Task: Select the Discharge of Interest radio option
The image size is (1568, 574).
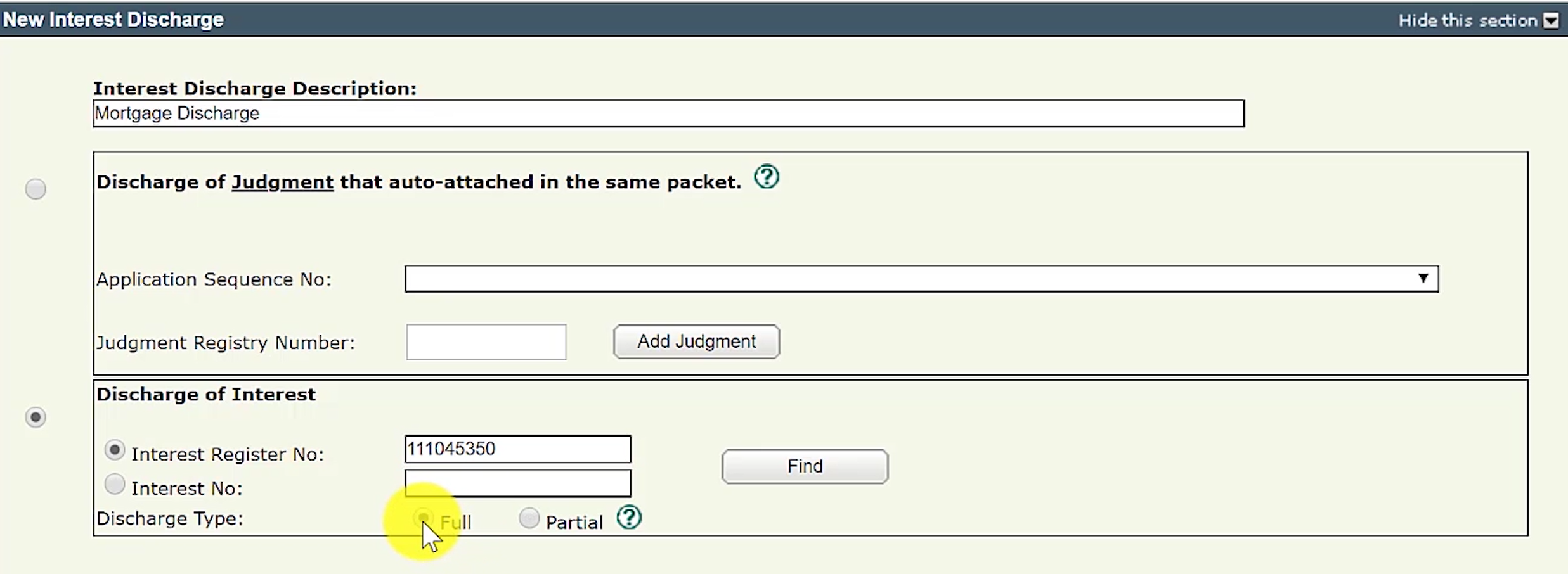Action: 36,417
